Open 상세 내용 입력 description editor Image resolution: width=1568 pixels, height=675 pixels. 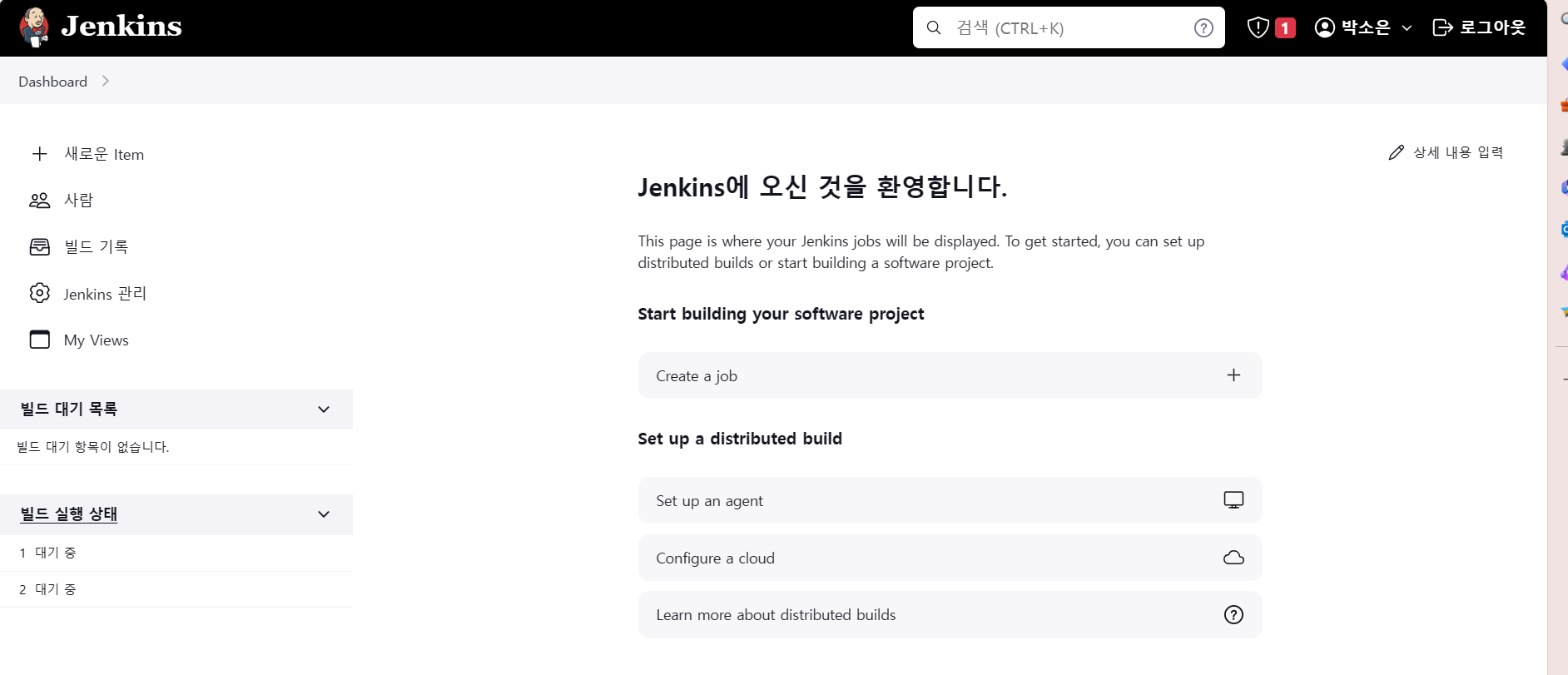(x=1458, y=152)
